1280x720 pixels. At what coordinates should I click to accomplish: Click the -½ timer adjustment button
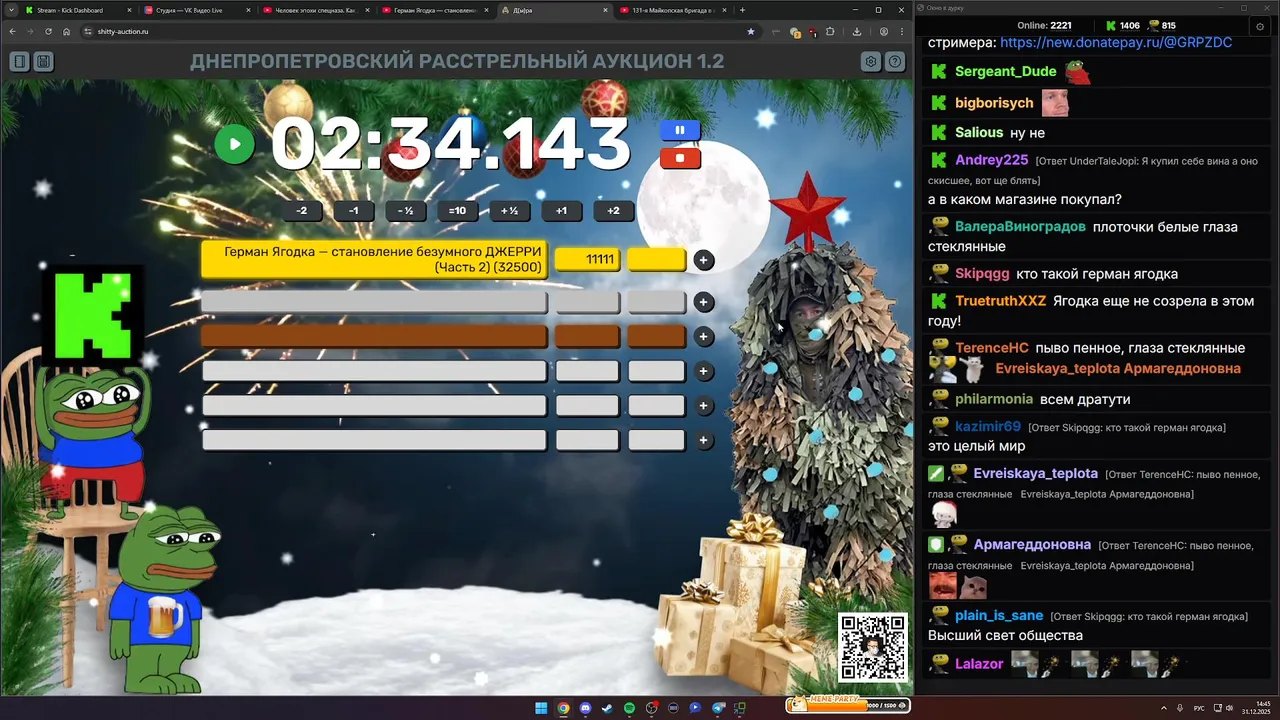(405, 211)
